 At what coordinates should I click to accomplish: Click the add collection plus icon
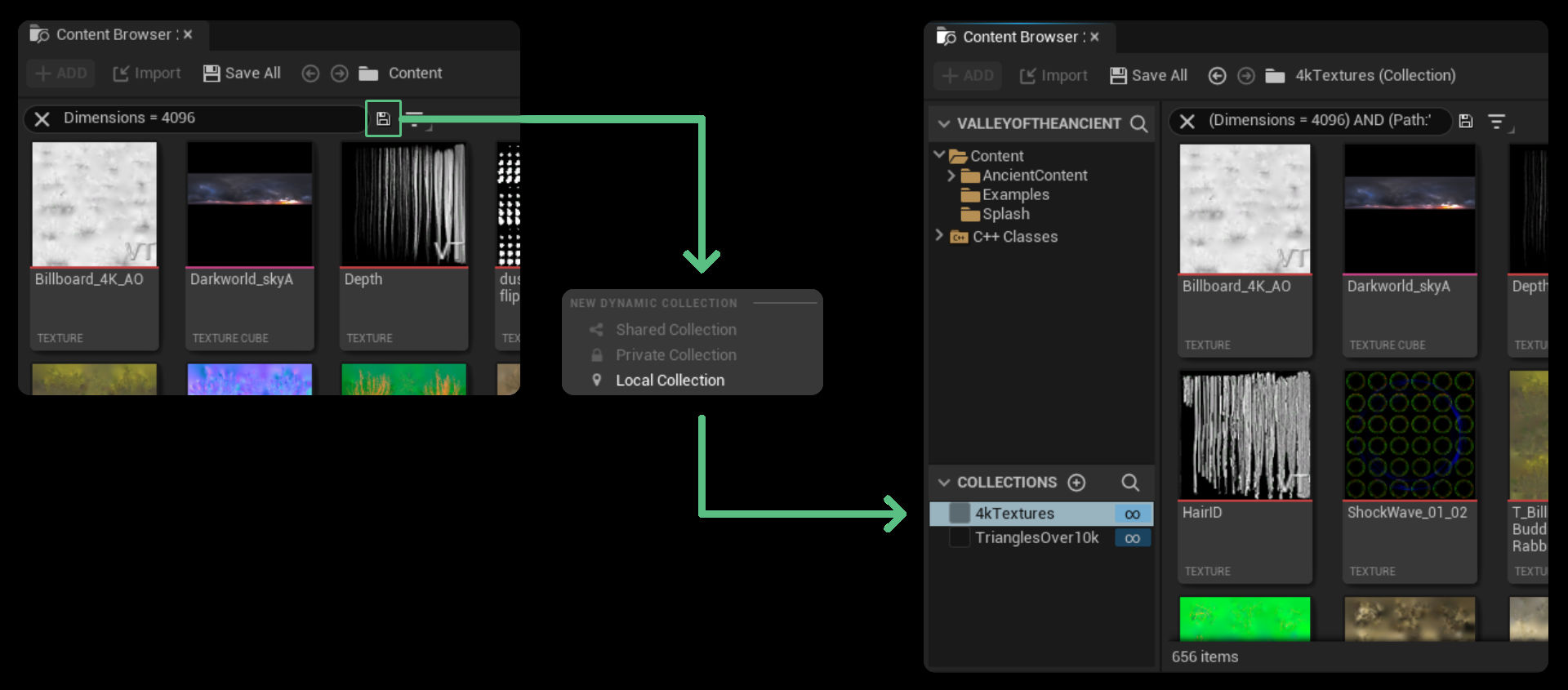point(1077,483)
